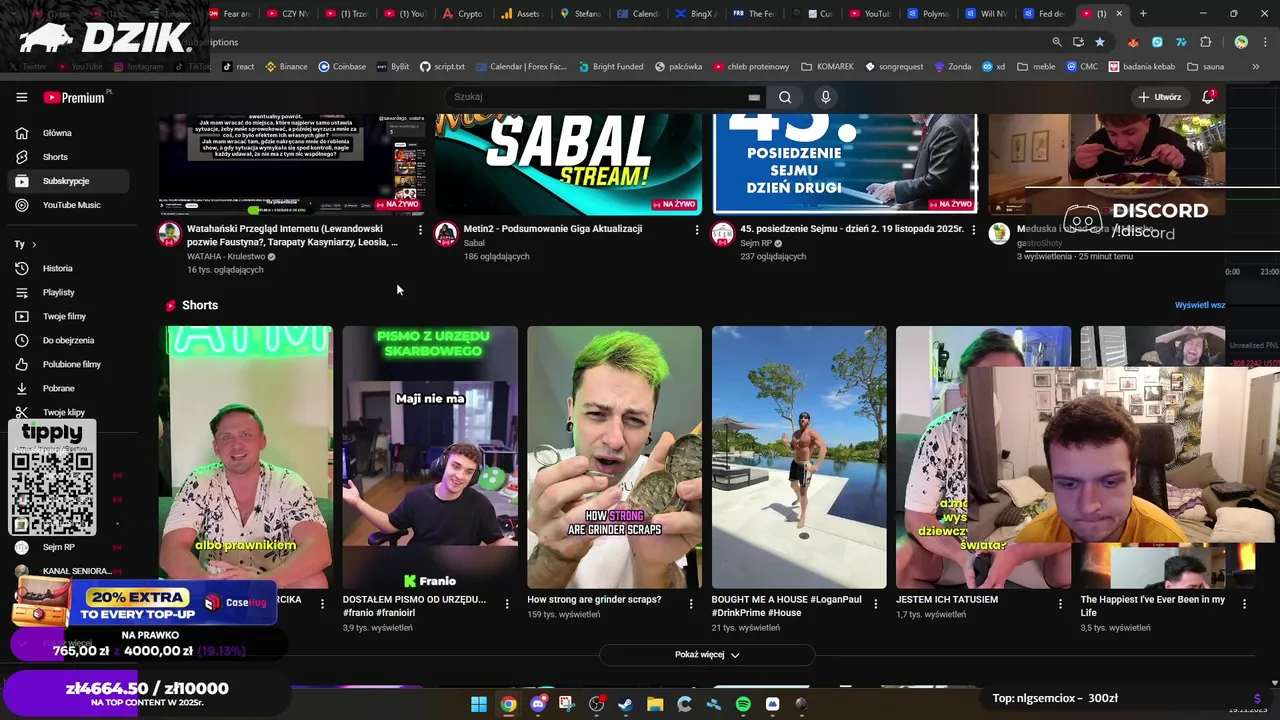This screenshot has height=720, width=1280.
Task: Open the sauna bookmarks folder
Action: pyautogui.click(x=1205, y=67)
